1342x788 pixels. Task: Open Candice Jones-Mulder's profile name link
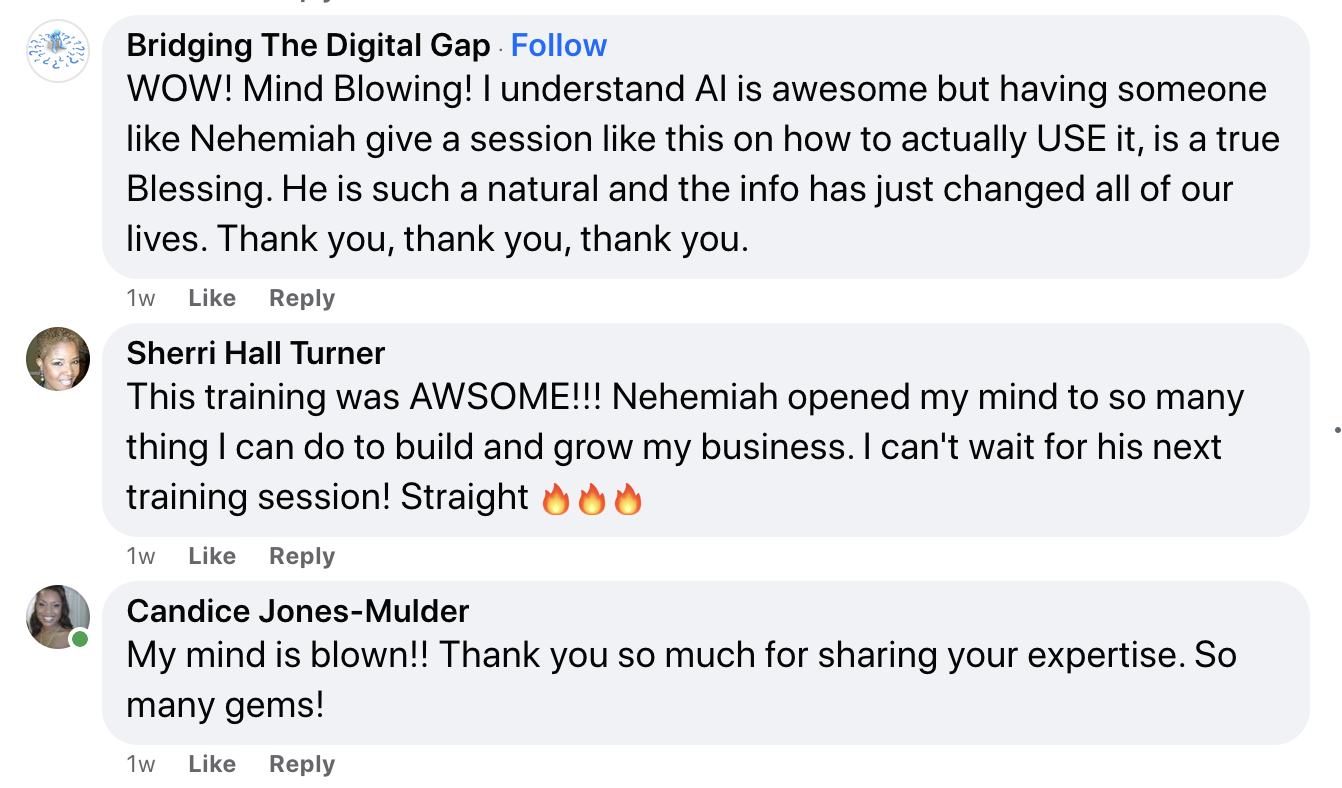(298, 611)
